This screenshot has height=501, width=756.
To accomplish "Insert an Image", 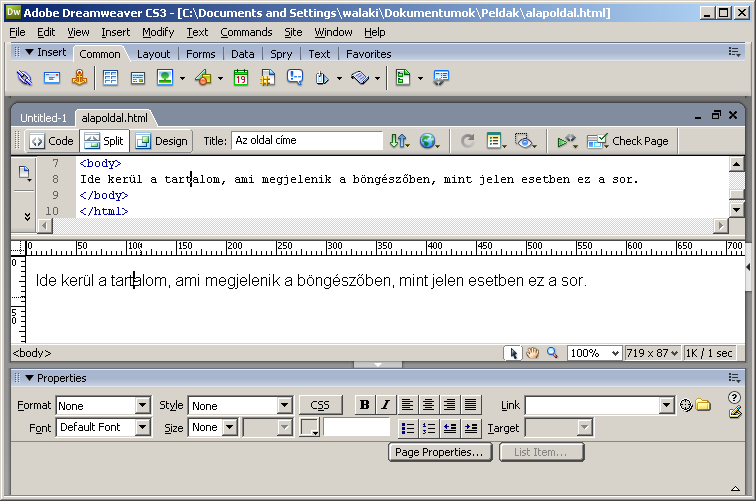I will coord(165,78).
